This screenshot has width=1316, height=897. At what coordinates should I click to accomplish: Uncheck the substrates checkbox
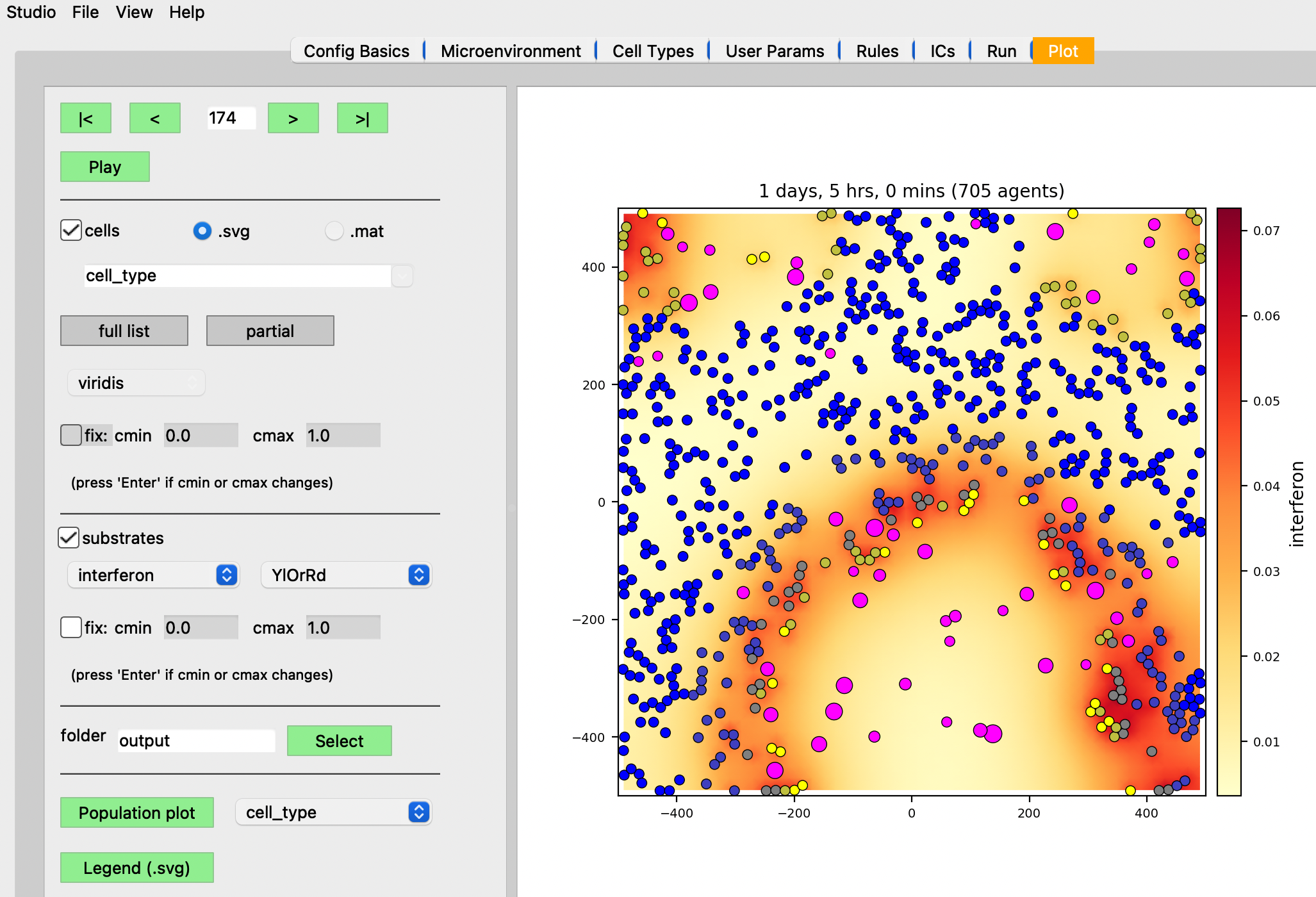coord(69,538)
